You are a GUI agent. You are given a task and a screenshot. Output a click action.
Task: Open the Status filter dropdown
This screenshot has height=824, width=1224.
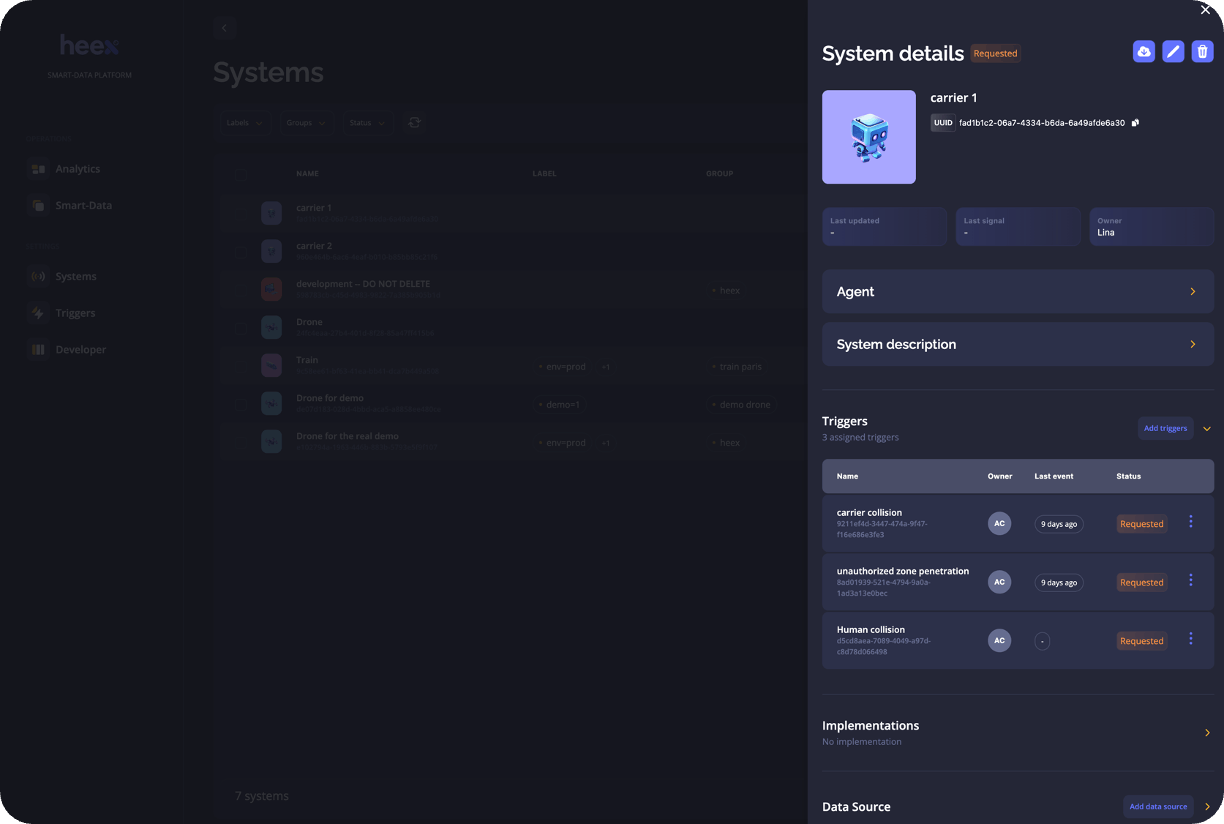367,123
